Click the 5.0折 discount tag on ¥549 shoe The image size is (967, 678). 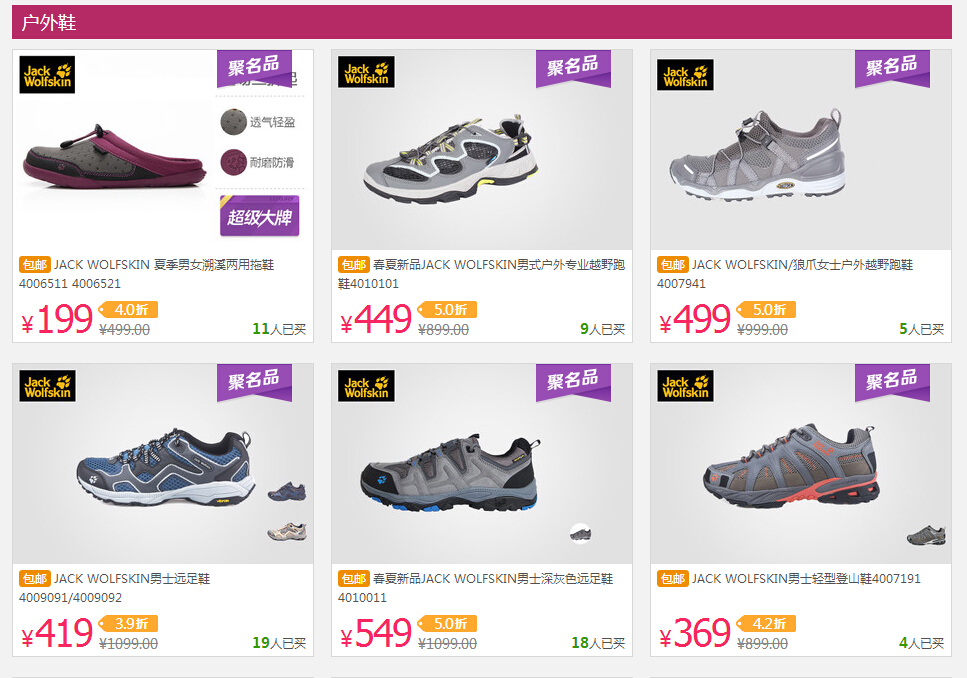[x=448, y=624]
